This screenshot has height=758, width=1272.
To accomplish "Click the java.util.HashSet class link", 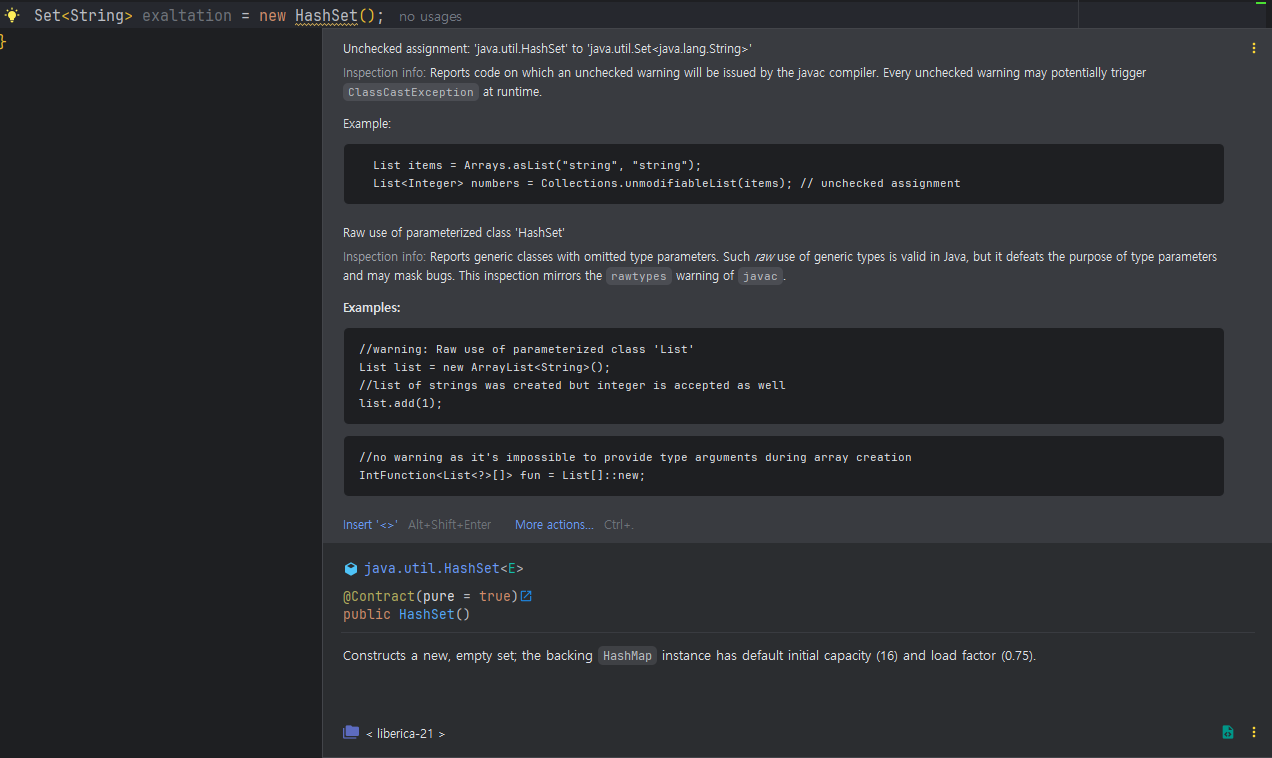I will click(x=430, y=568).
